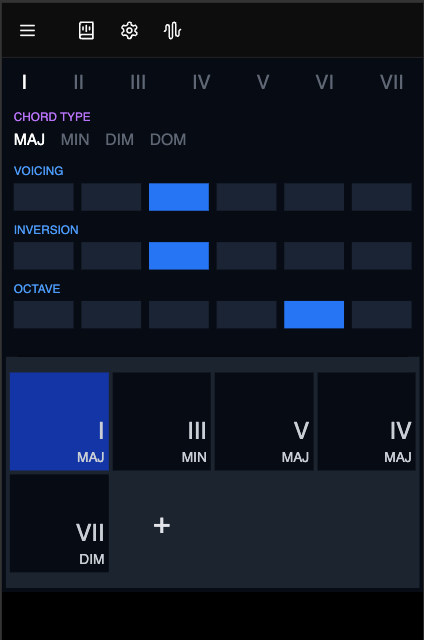Viewport: 424px width, 640px height.
Task: Add a new chord with plus icon
Action: coord(162,525)
